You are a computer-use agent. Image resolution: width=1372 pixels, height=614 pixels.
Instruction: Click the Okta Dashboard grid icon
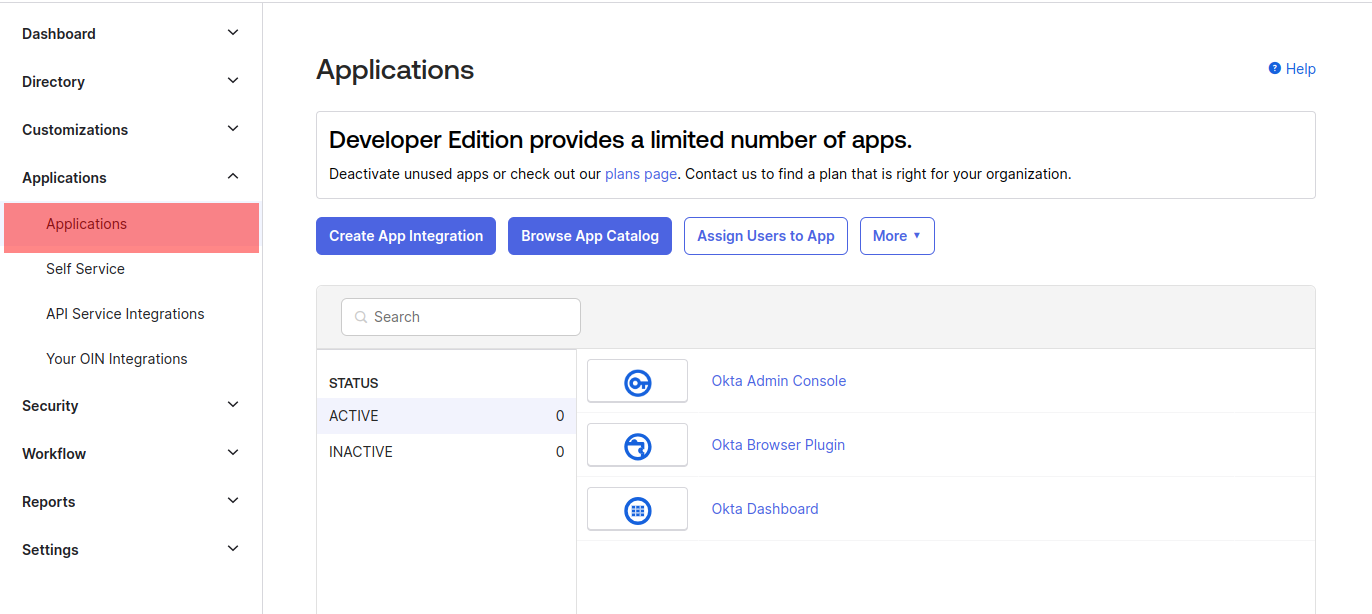(x=637, y=510)
